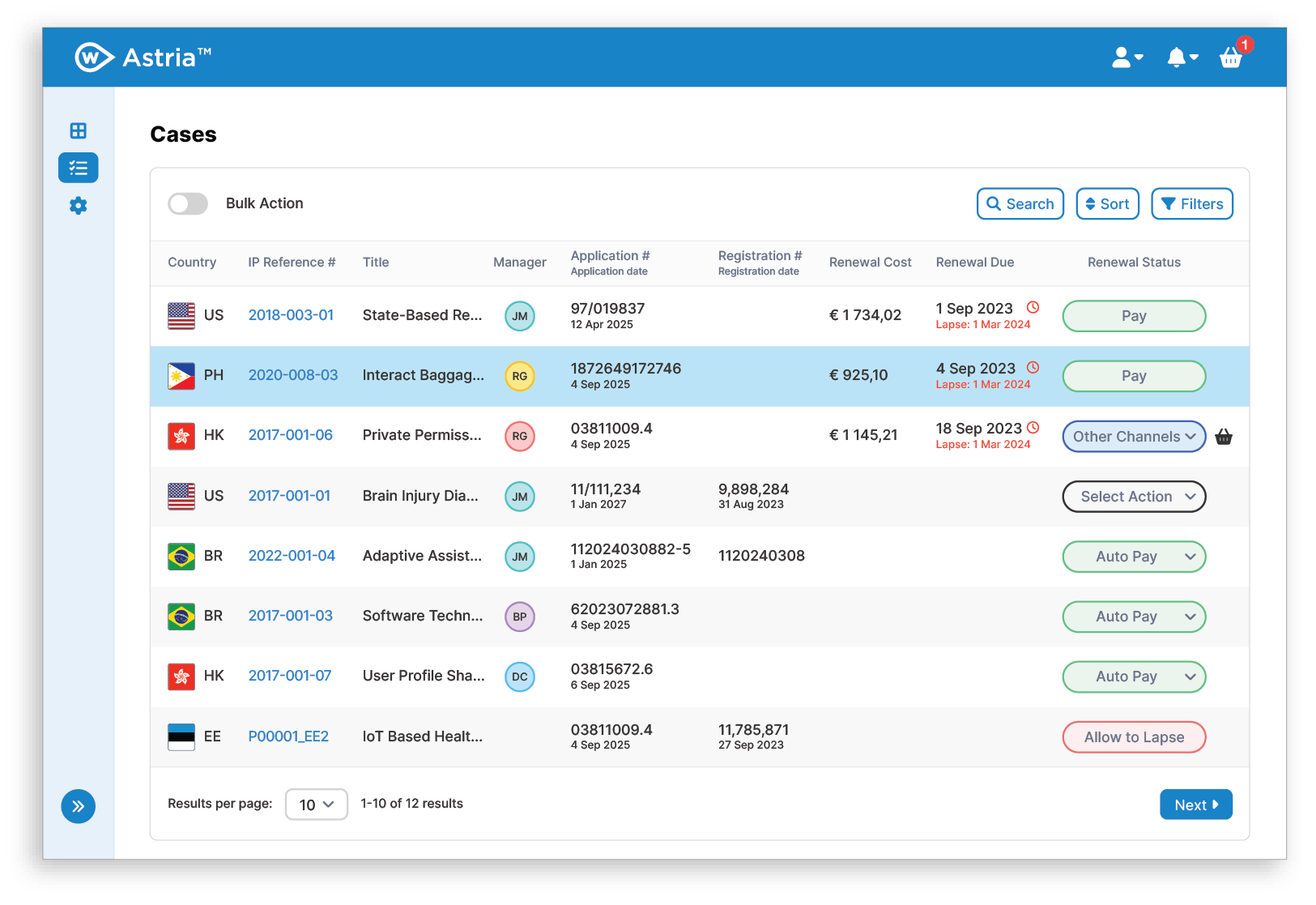The width and height of the screenshot is (1316, 905).
Task: Click the Search button
Action: 1020,204
